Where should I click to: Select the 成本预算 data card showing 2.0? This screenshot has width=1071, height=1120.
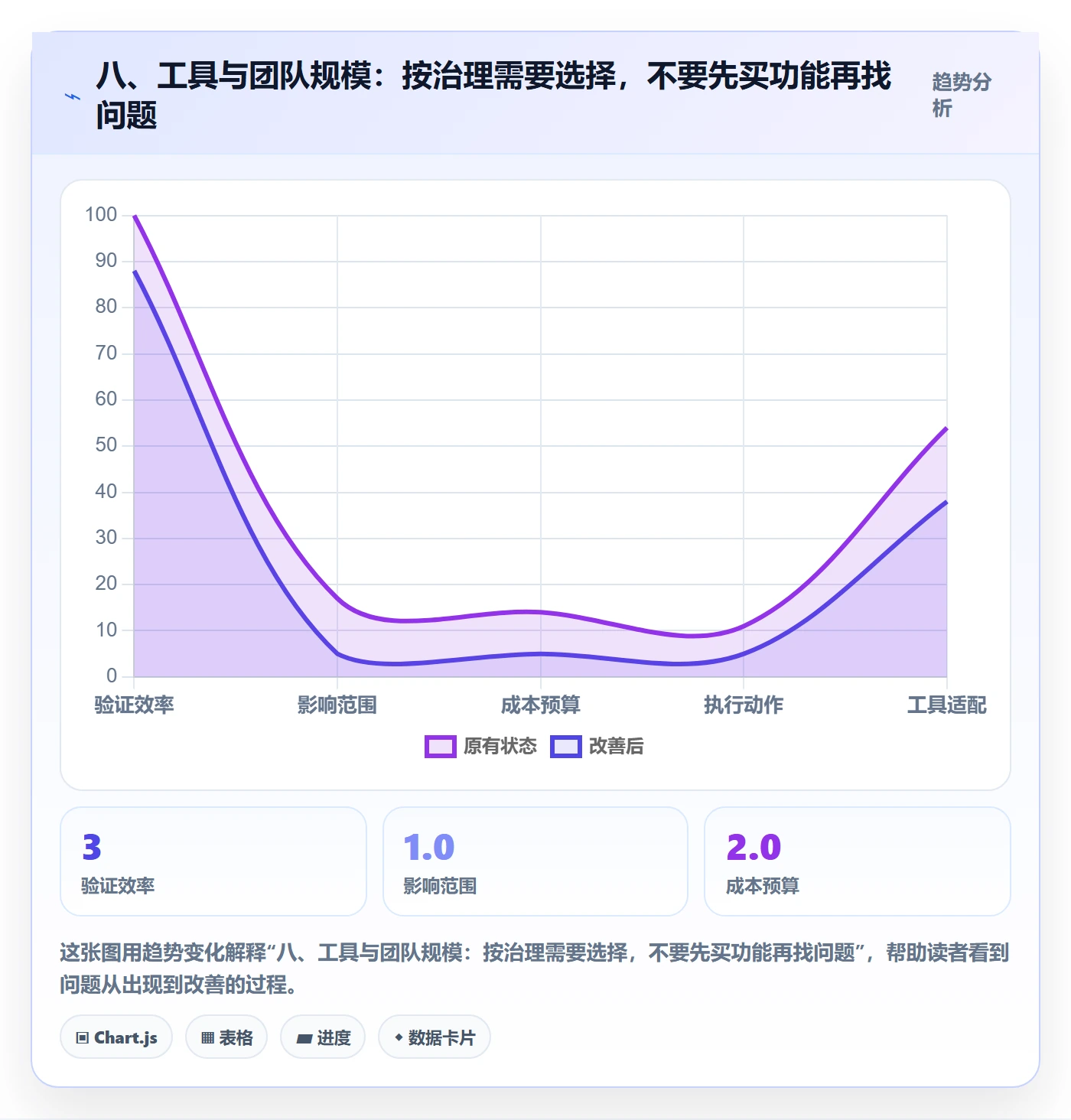(x=858, y=861)
